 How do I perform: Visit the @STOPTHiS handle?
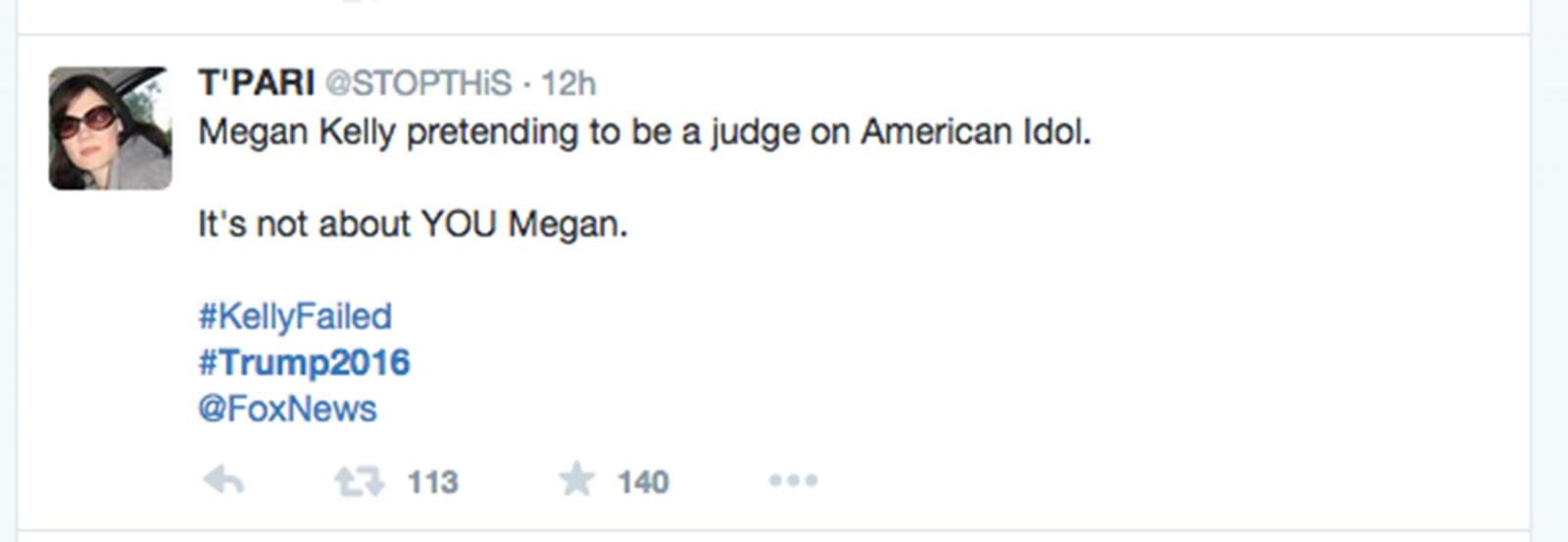[x=417, y=83]
